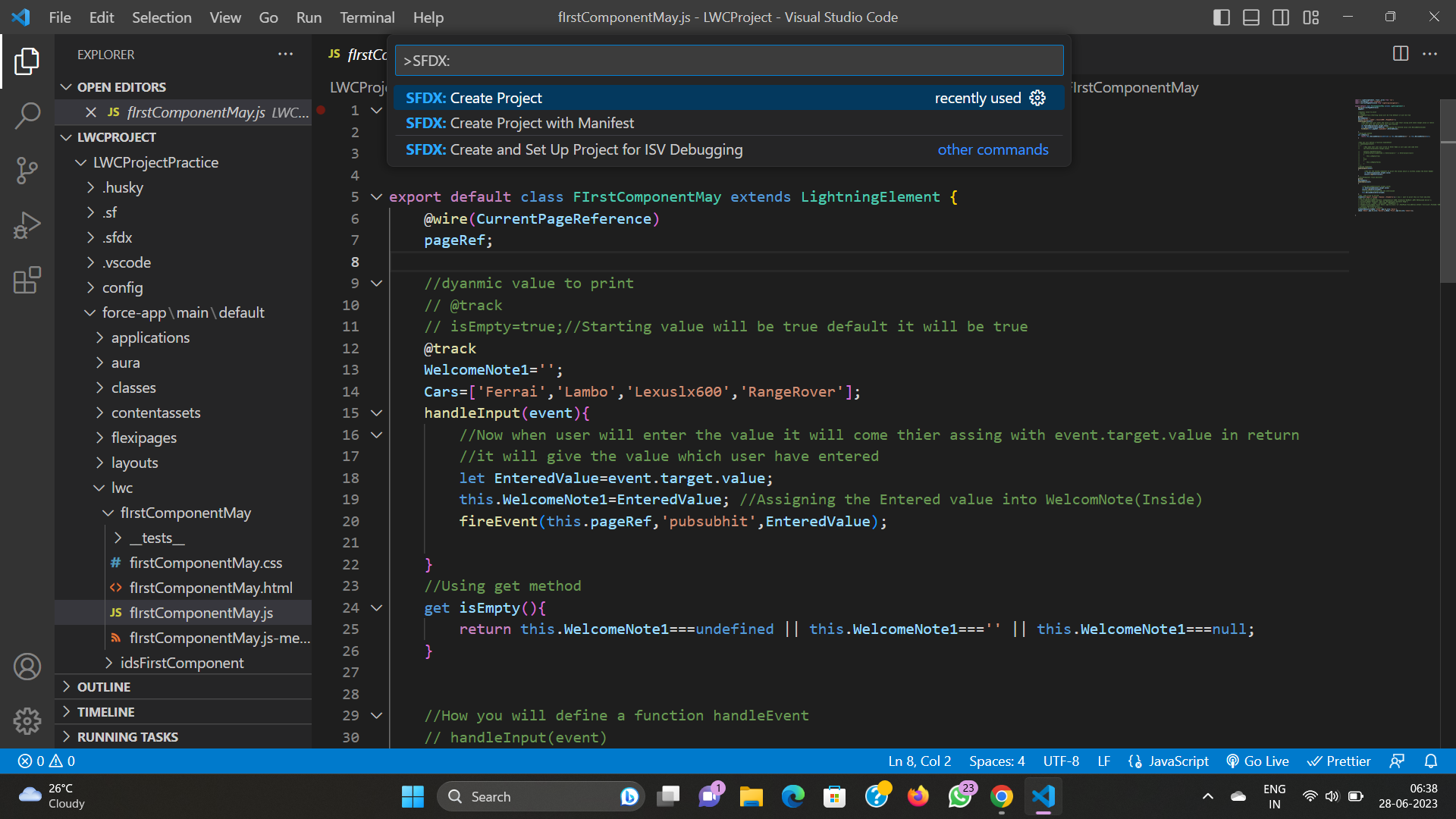This screenshot has width=1456, height=819.
Task: Click Go Live in status bar
Action: tap(1257, 761)
